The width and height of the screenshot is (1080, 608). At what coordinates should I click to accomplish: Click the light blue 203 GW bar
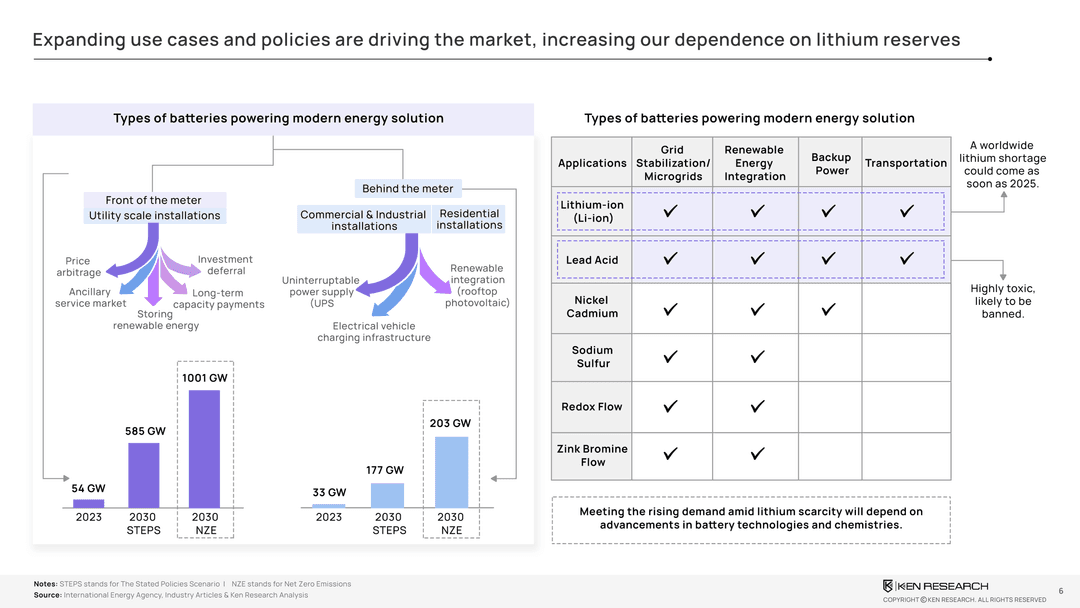[x=451, y=472]
